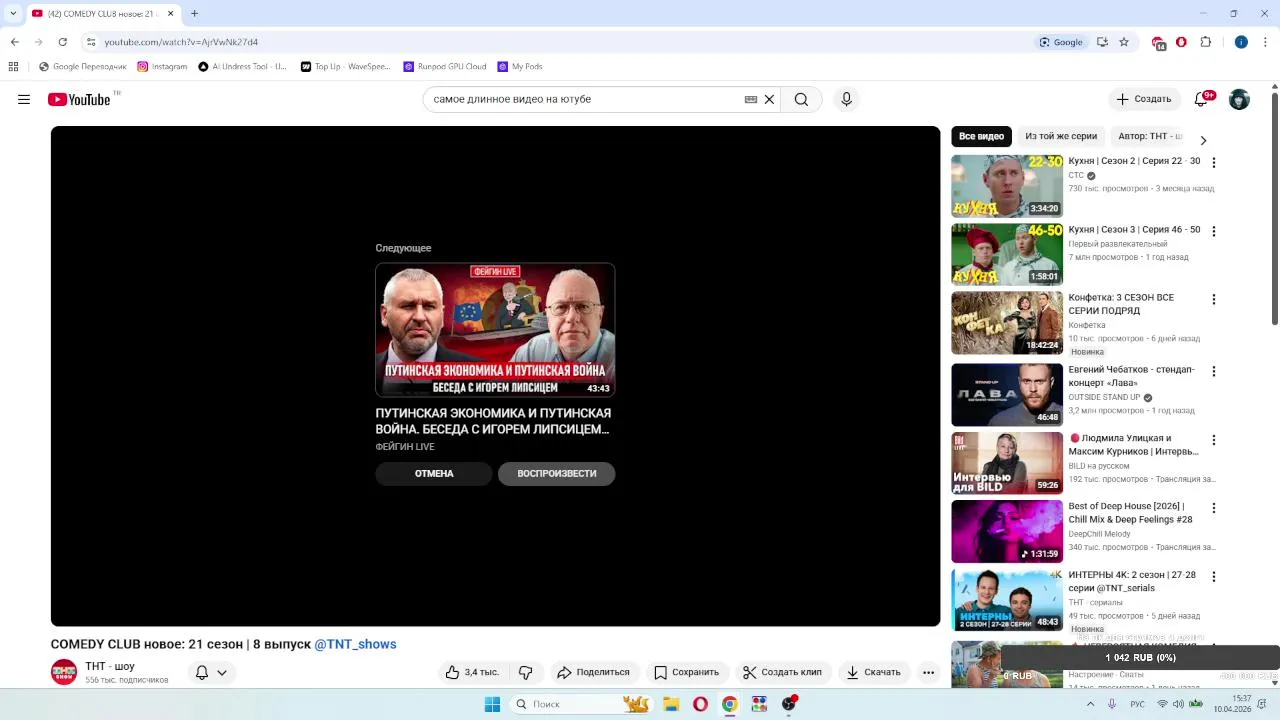This screenshot has height=720, width=1280.
Task: Click the URL address bar
Action: click(x=560, y=42)
